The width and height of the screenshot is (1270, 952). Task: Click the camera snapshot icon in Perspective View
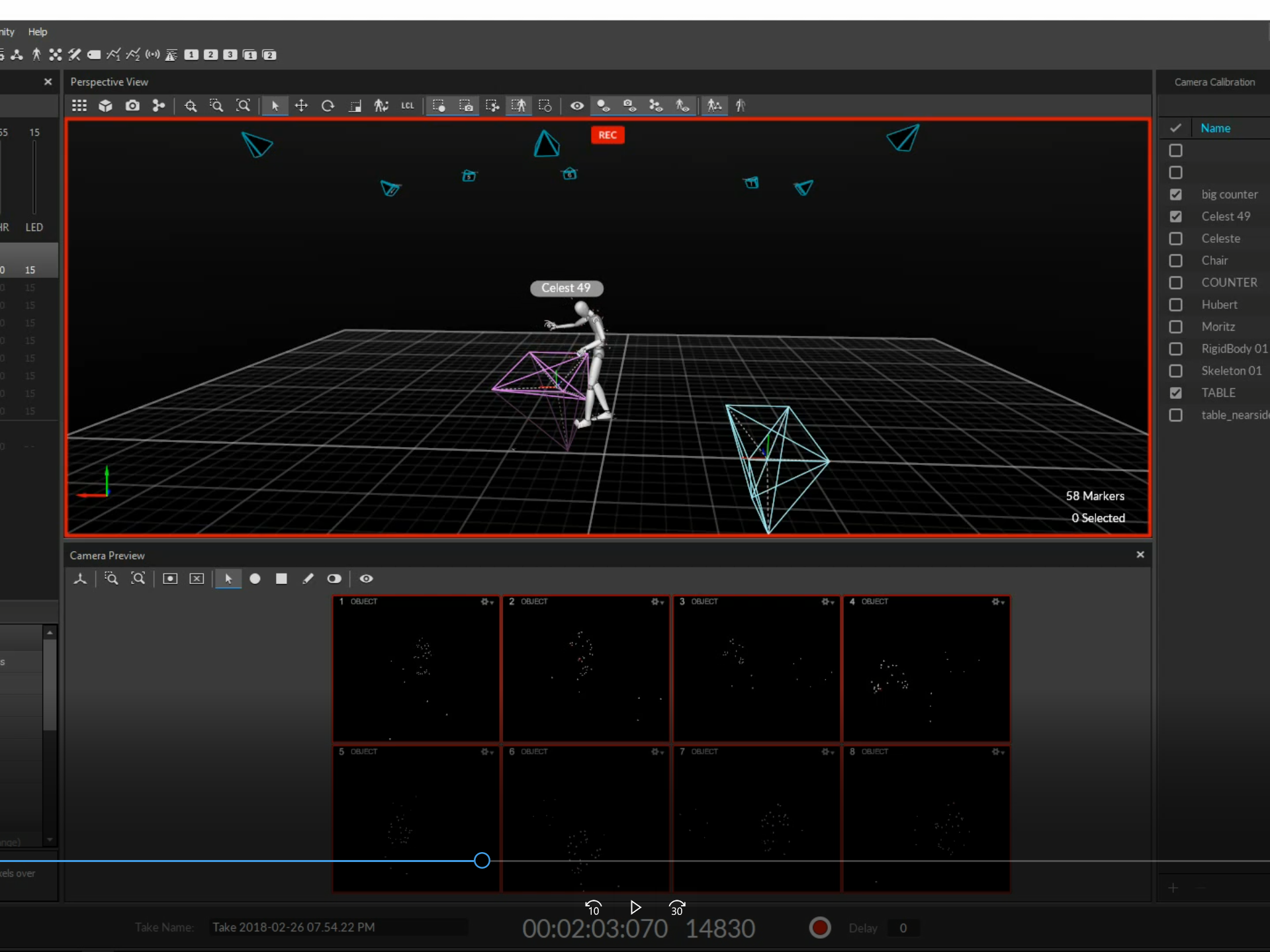click(132, 106)
